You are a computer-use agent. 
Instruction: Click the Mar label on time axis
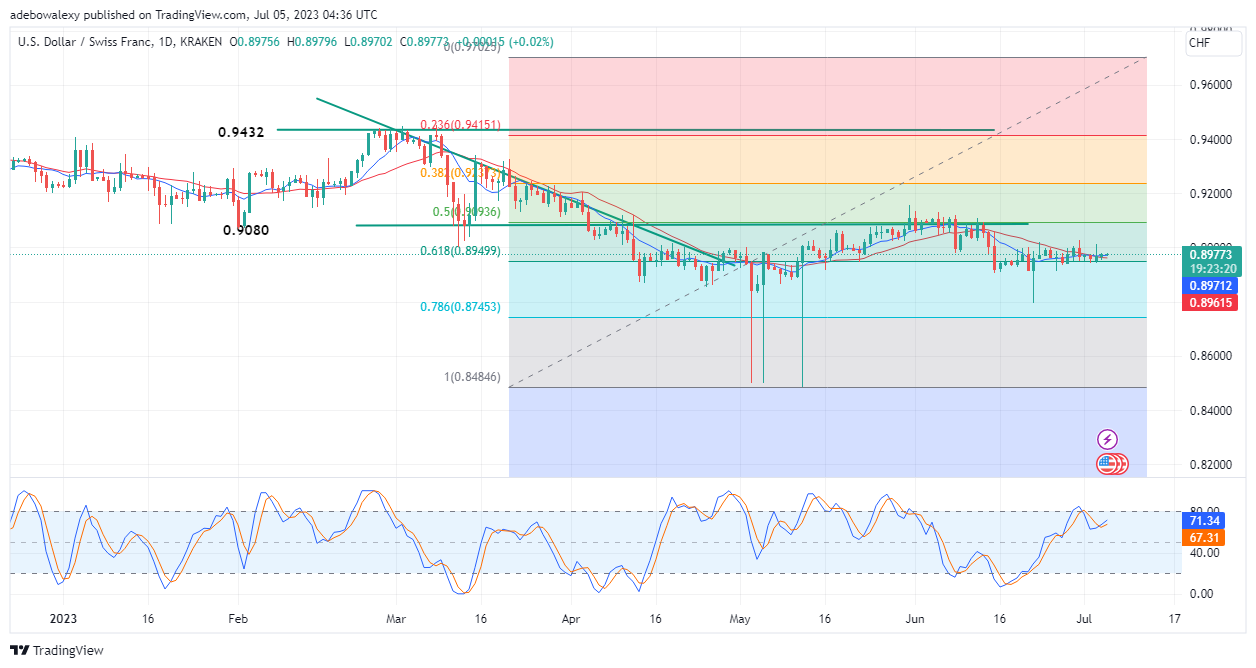point(395,619)
